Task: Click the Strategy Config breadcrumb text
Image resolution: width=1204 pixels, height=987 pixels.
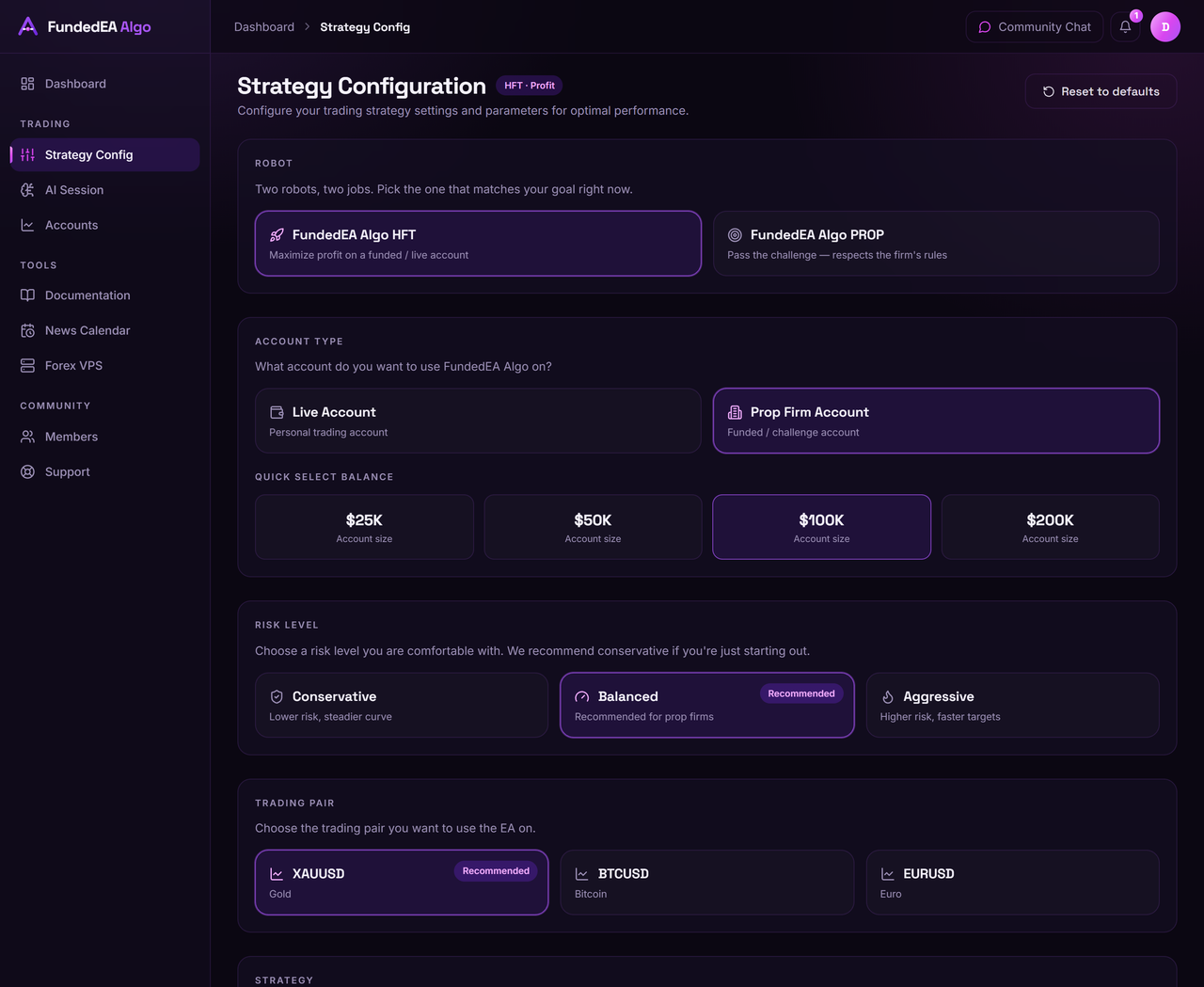Action: tap(365, 27)
